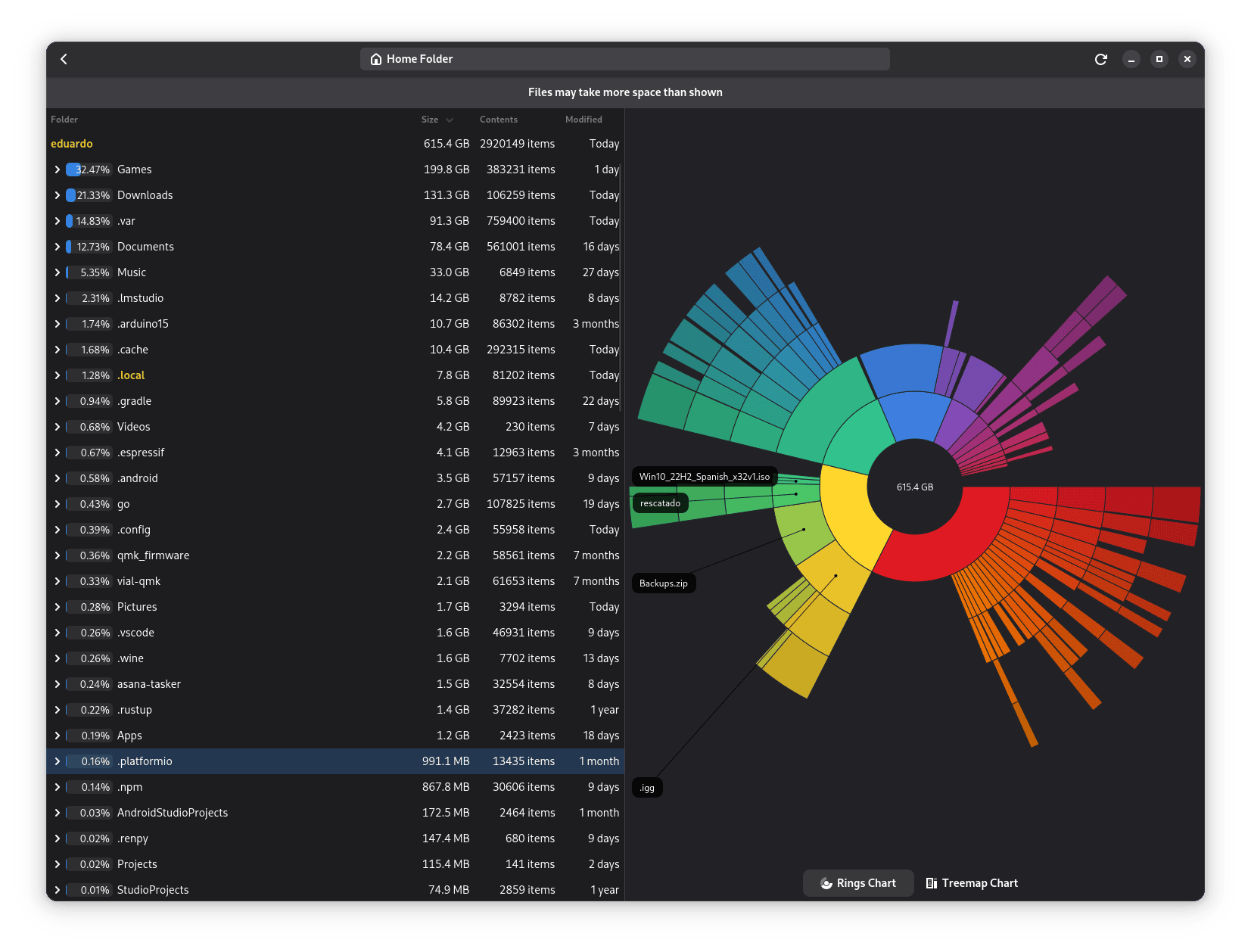Click the back arrow icon
Image resolution: width=1251 pixels, height=952 pixels.
click(x=64, y=59)
